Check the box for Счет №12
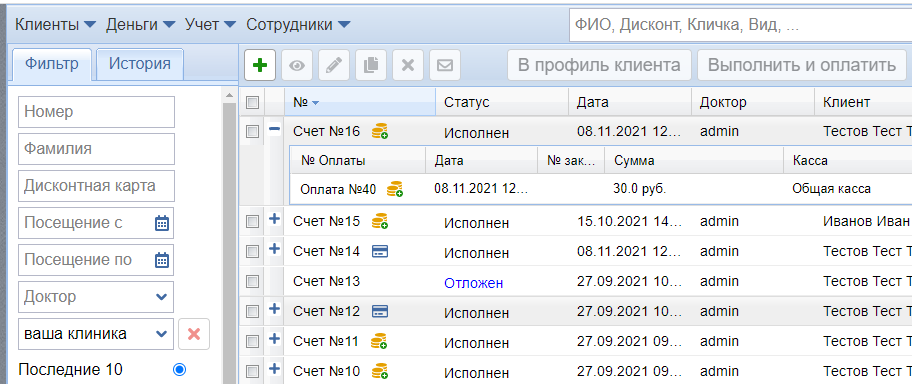Screen dimensions: 912x384 click(252, 311)
